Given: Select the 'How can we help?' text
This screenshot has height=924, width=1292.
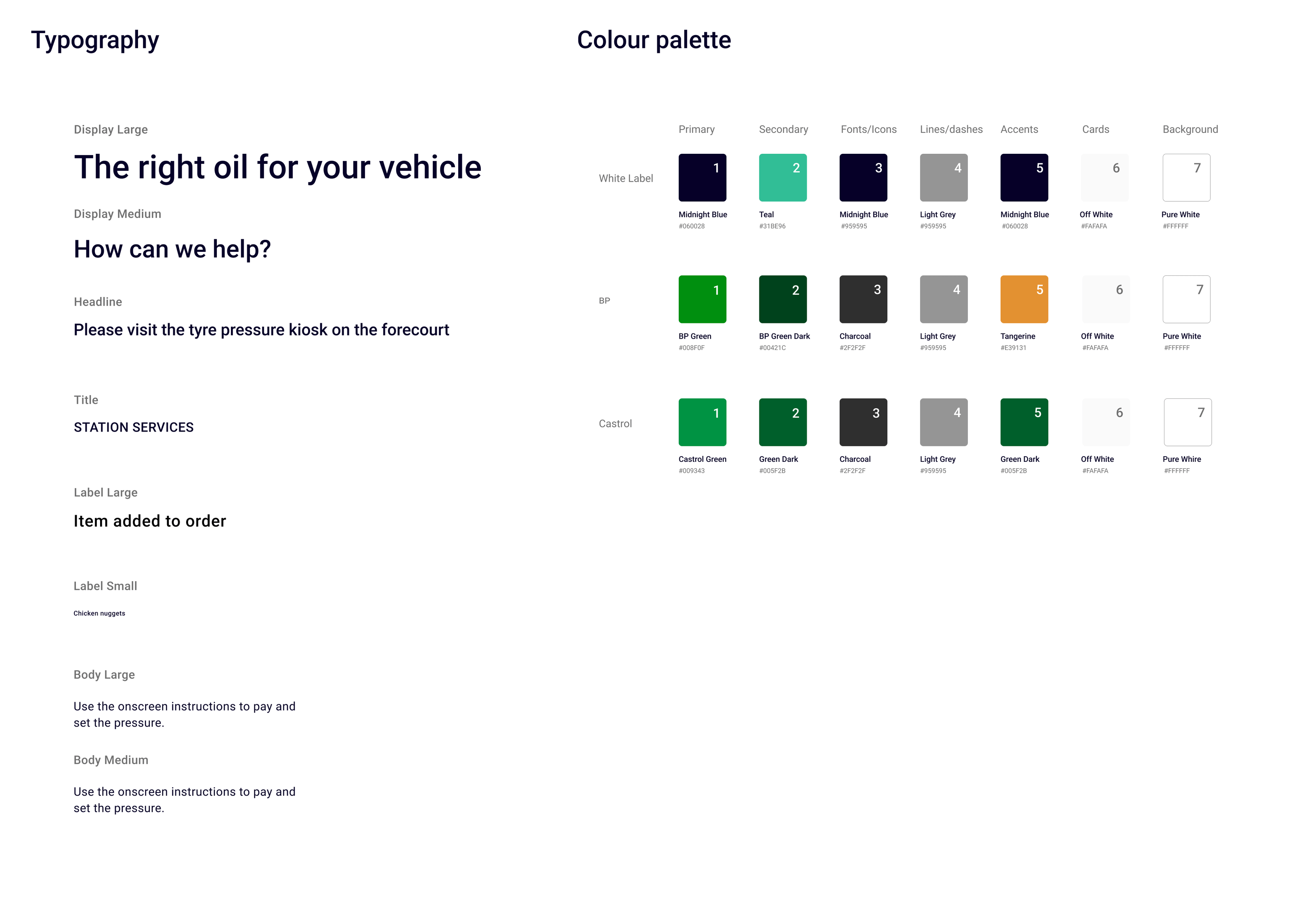Looking at the screenshot, I should tap(172, 250).
